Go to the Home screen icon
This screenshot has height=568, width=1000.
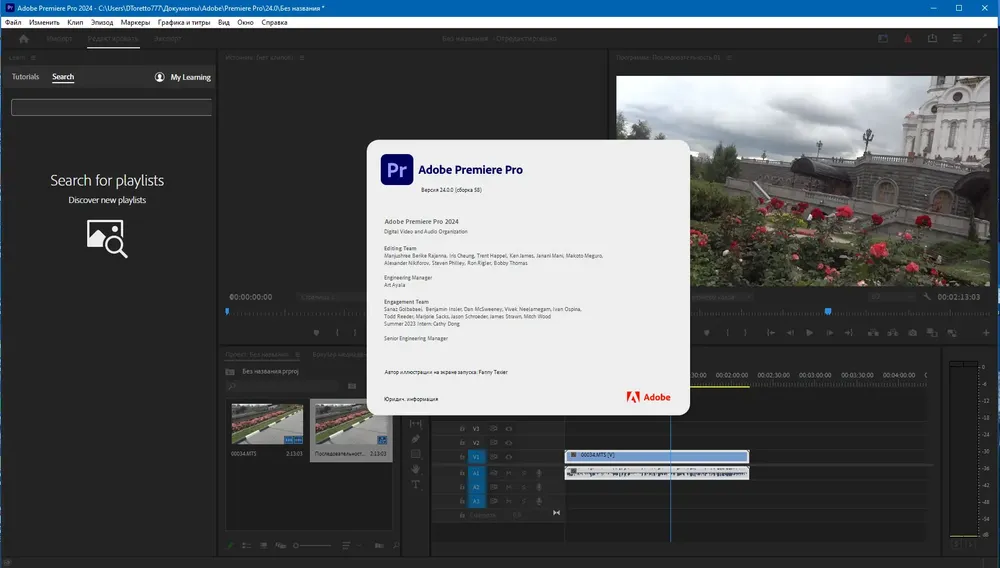pyautogui.click(x=24, y=39)
